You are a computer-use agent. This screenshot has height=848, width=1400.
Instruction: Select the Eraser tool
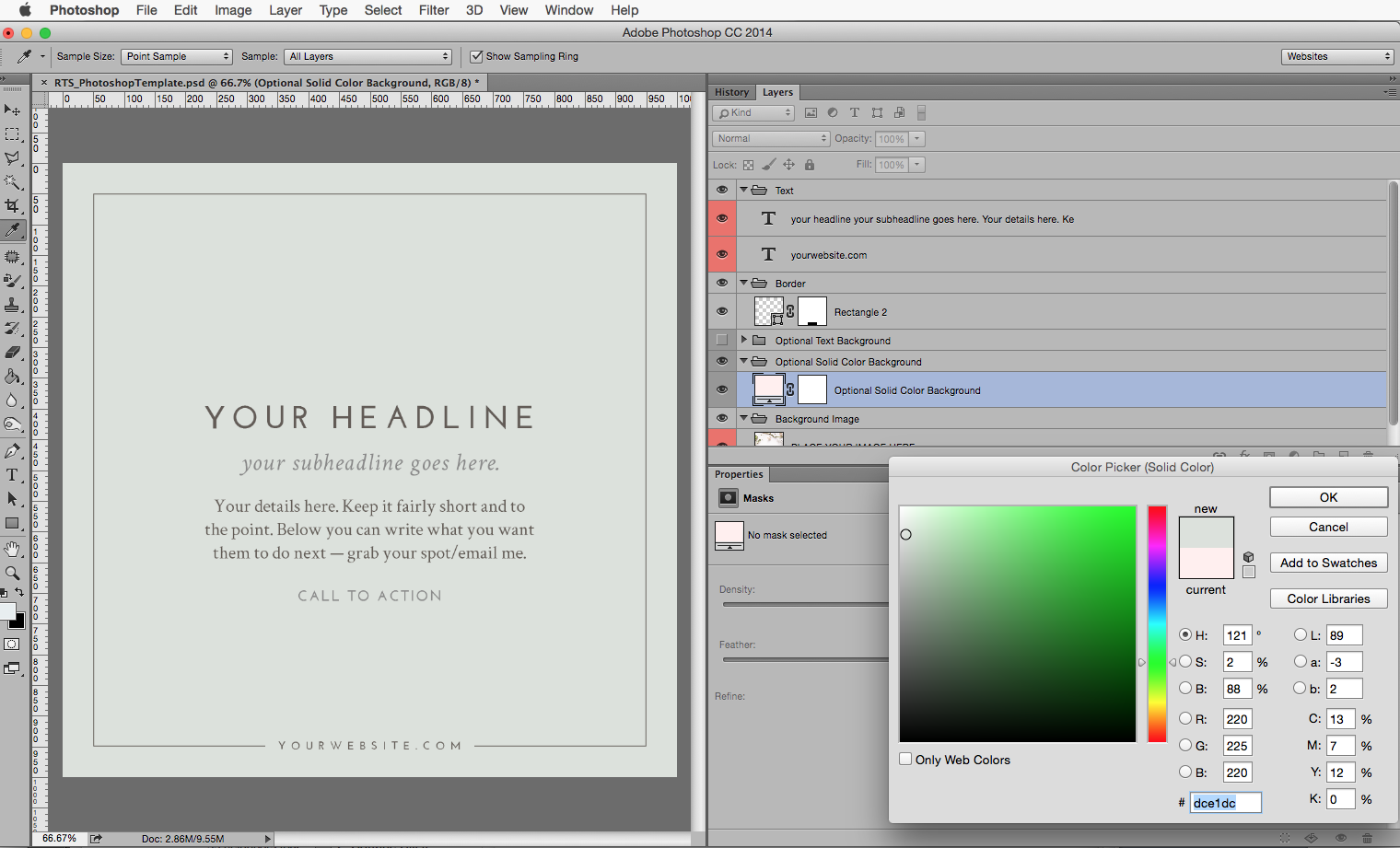click(12, 352)
